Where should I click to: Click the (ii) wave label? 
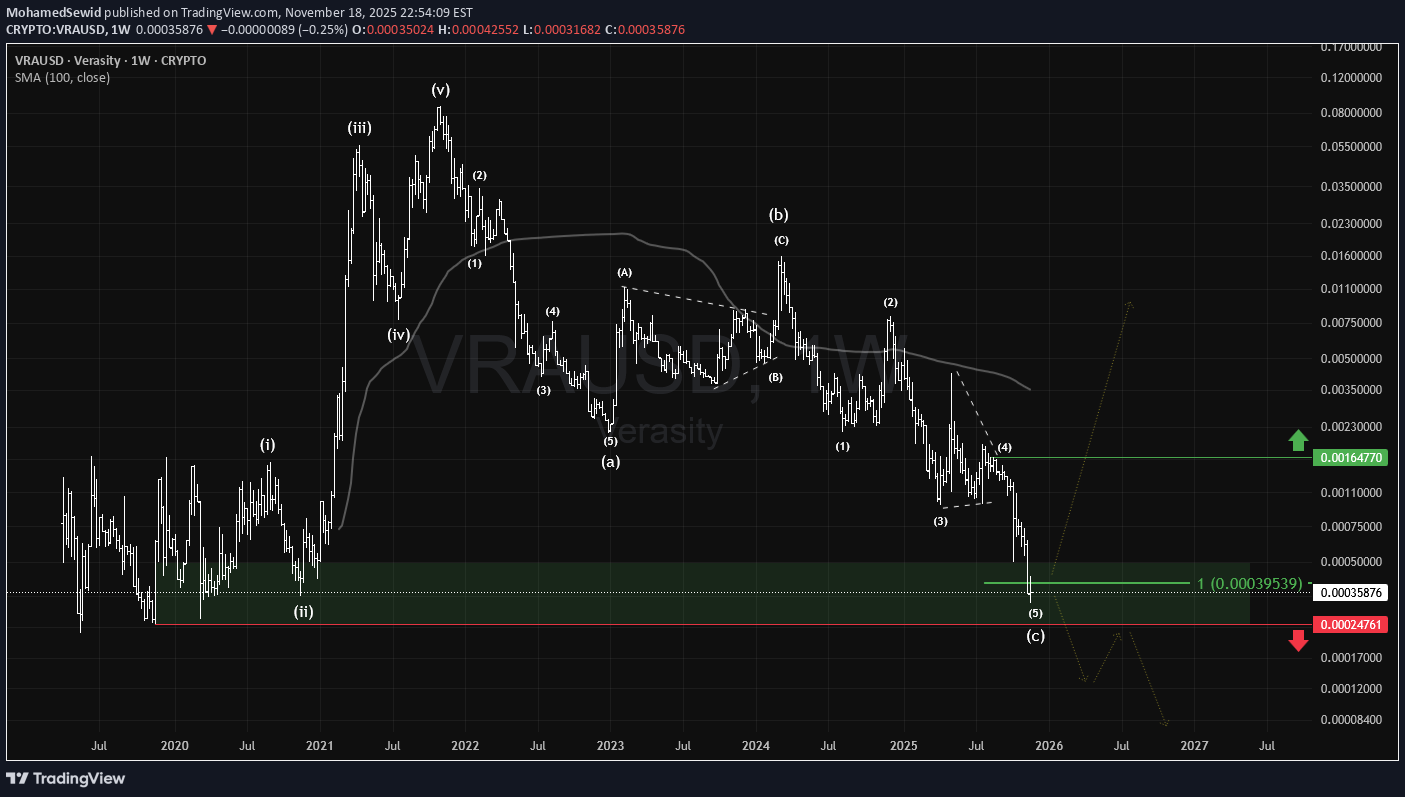tap(303, 611)
